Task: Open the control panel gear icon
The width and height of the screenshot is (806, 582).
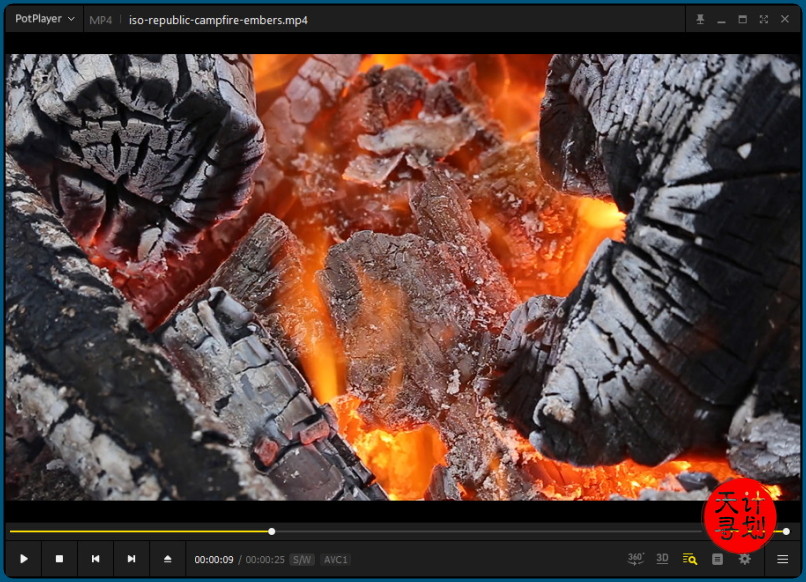Action: pyautogui.click(x=744, y=559)
